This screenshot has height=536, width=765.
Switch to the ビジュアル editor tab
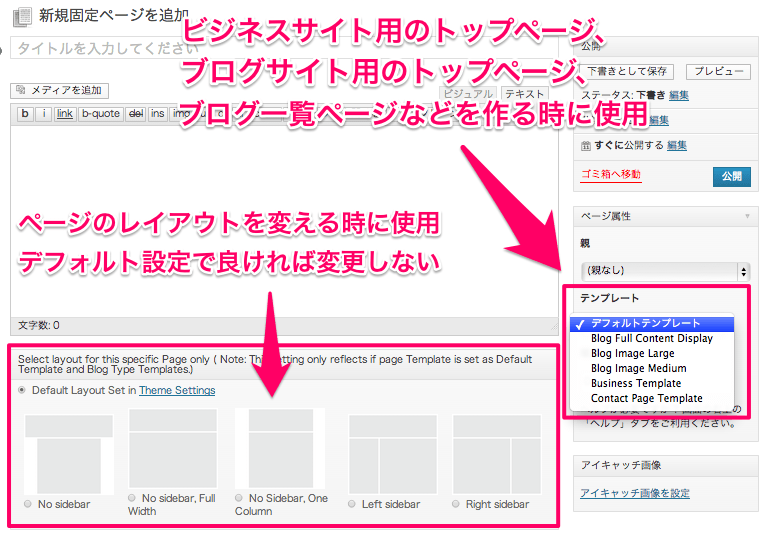[x=467, y=94]
